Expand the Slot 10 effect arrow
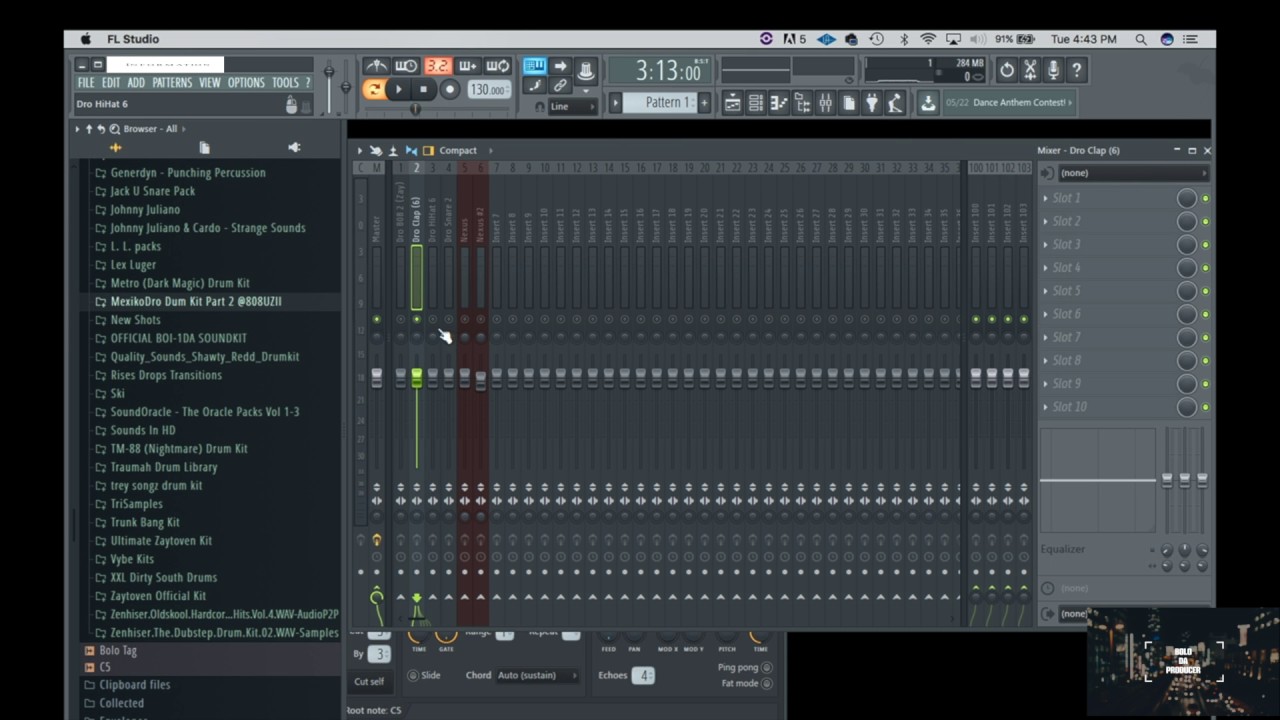The height and width of the screenshot is (720, 1280). pyautogui.click(x=1046, y=407)
